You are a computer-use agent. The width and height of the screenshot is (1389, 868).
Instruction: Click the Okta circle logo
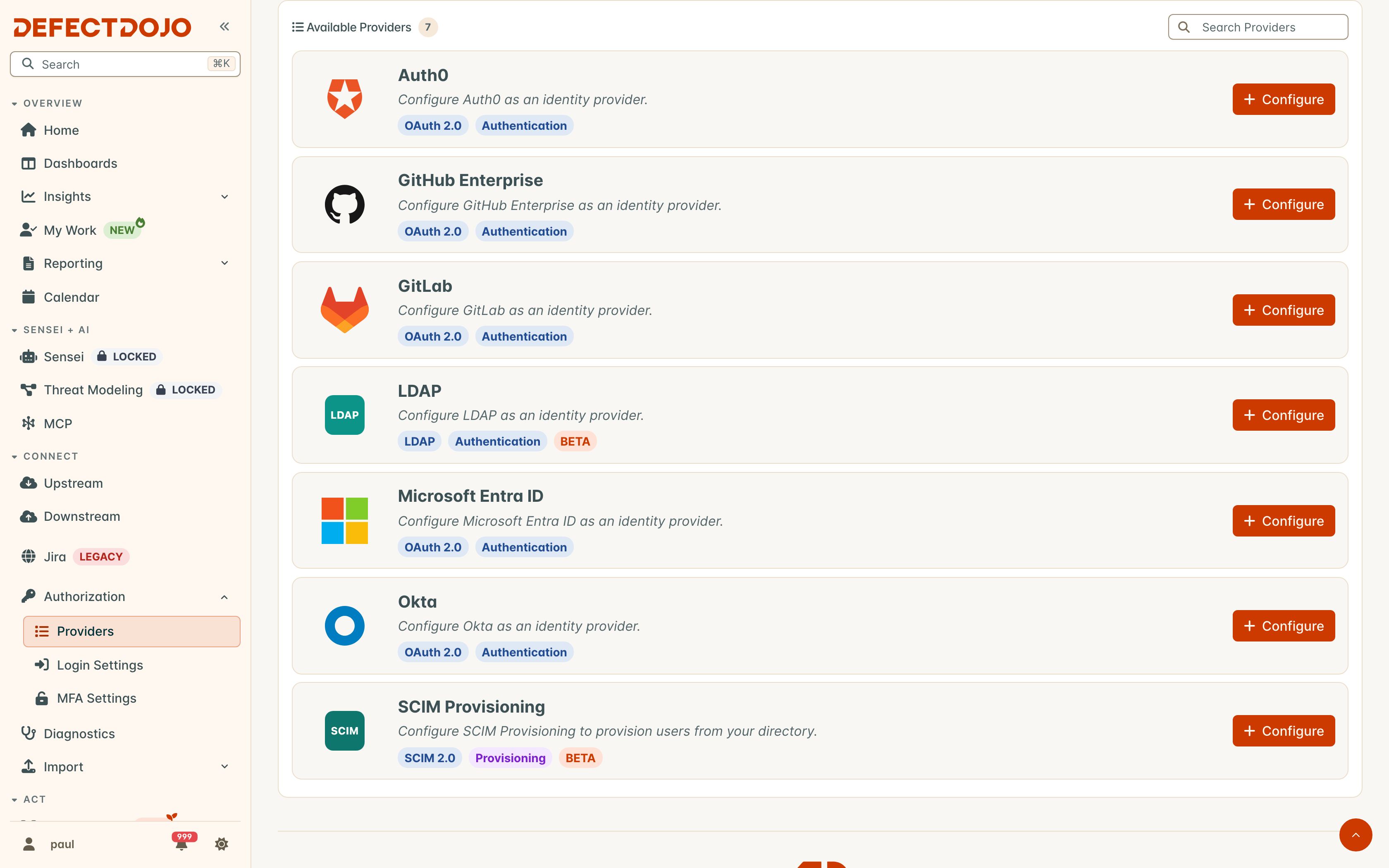(x=344, y=626)
